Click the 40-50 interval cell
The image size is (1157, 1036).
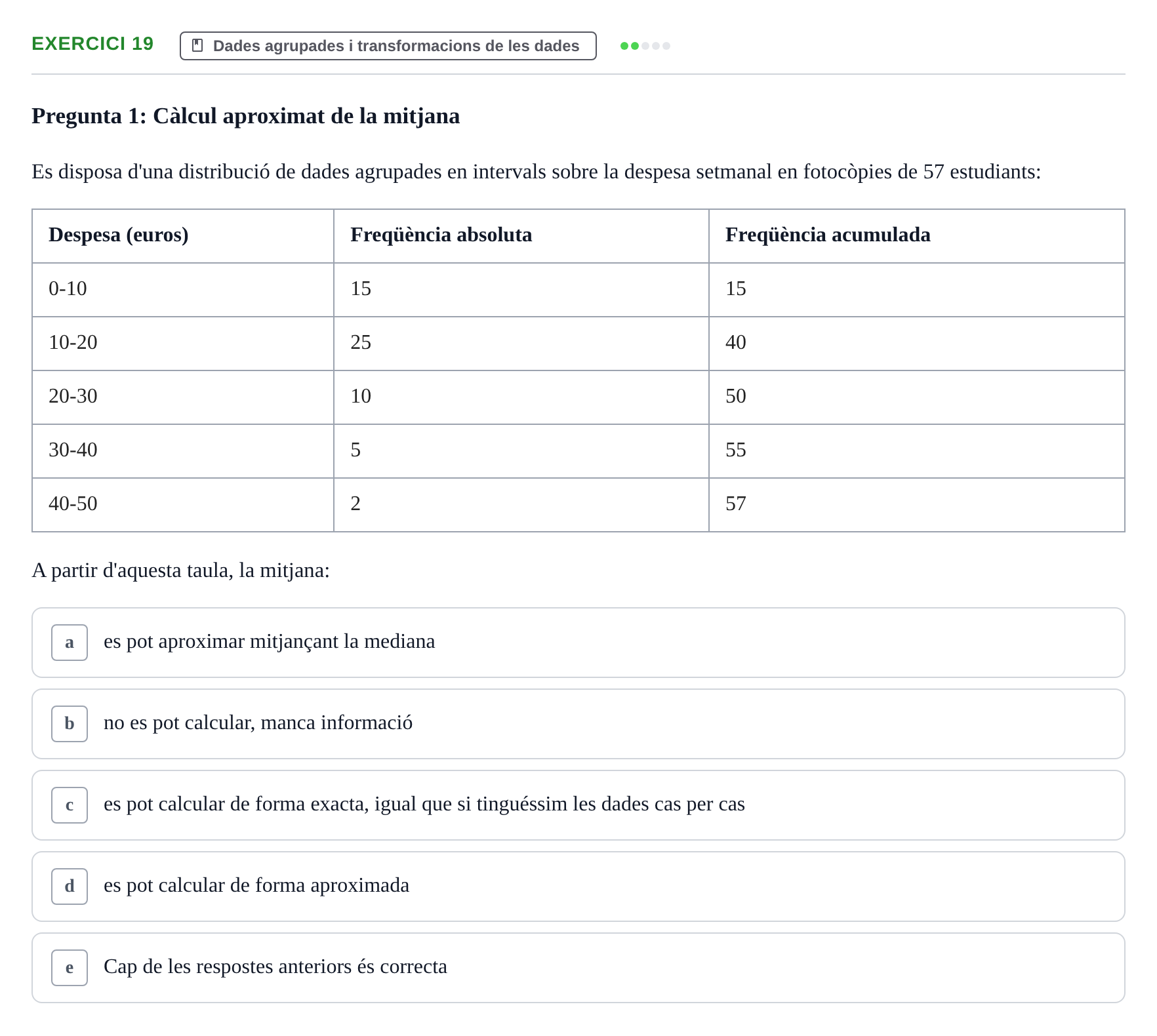pos(183,505)
